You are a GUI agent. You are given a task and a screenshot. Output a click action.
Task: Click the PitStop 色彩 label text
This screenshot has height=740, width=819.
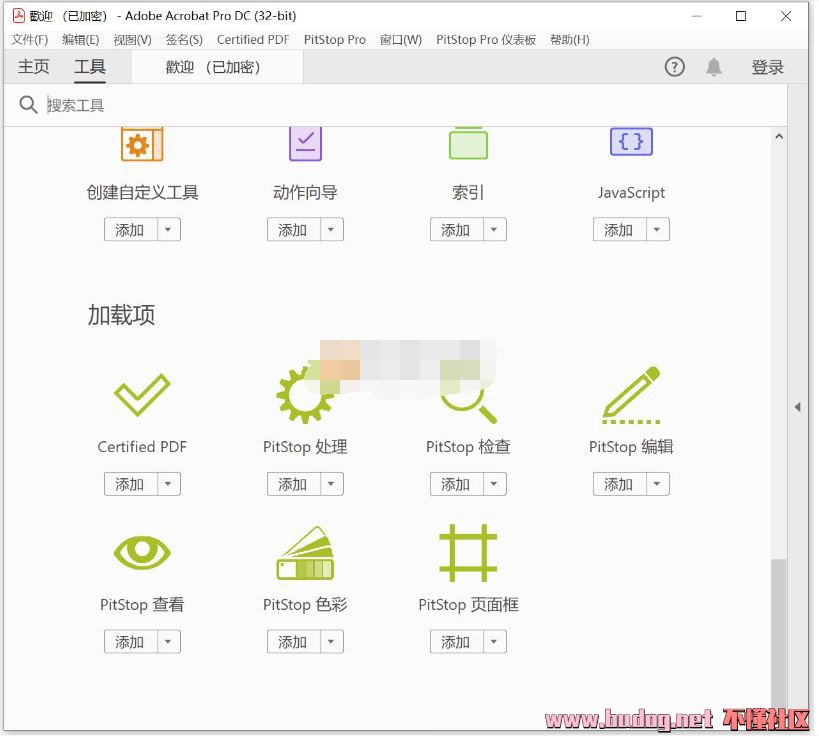[x=306, y=604]
